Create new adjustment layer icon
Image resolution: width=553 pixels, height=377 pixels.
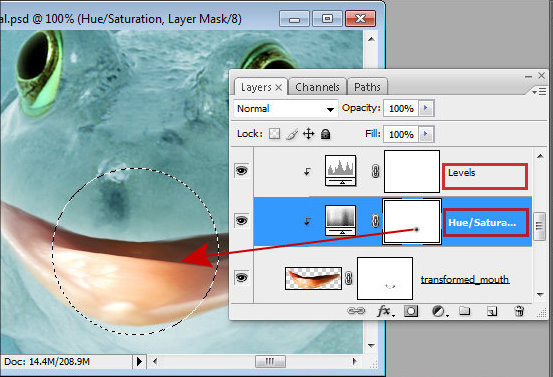coord(439,311)
